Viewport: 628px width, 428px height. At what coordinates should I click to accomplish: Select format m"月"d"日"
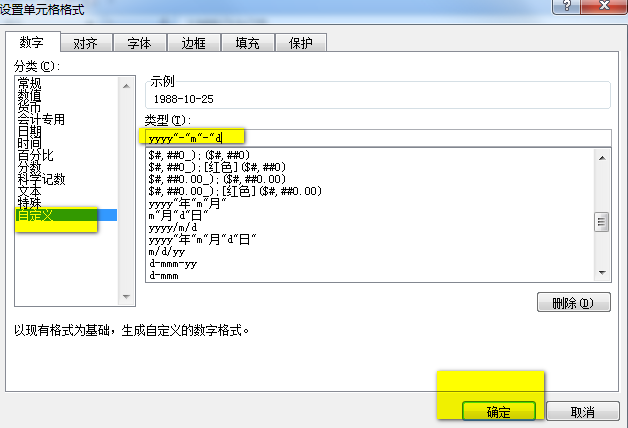point(178,215)
